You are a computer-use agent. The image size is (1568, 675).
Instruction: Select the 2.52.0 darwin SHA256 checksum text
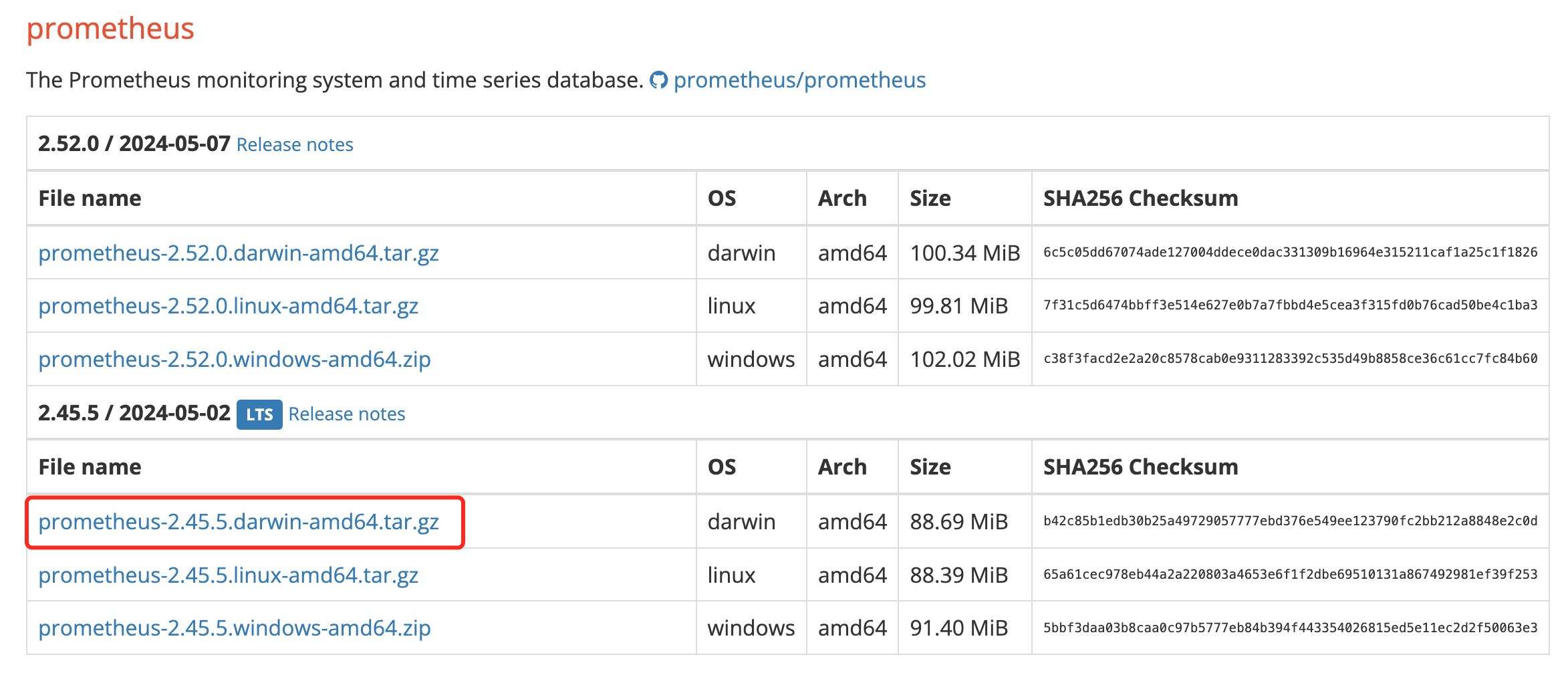click(1290, 252)
